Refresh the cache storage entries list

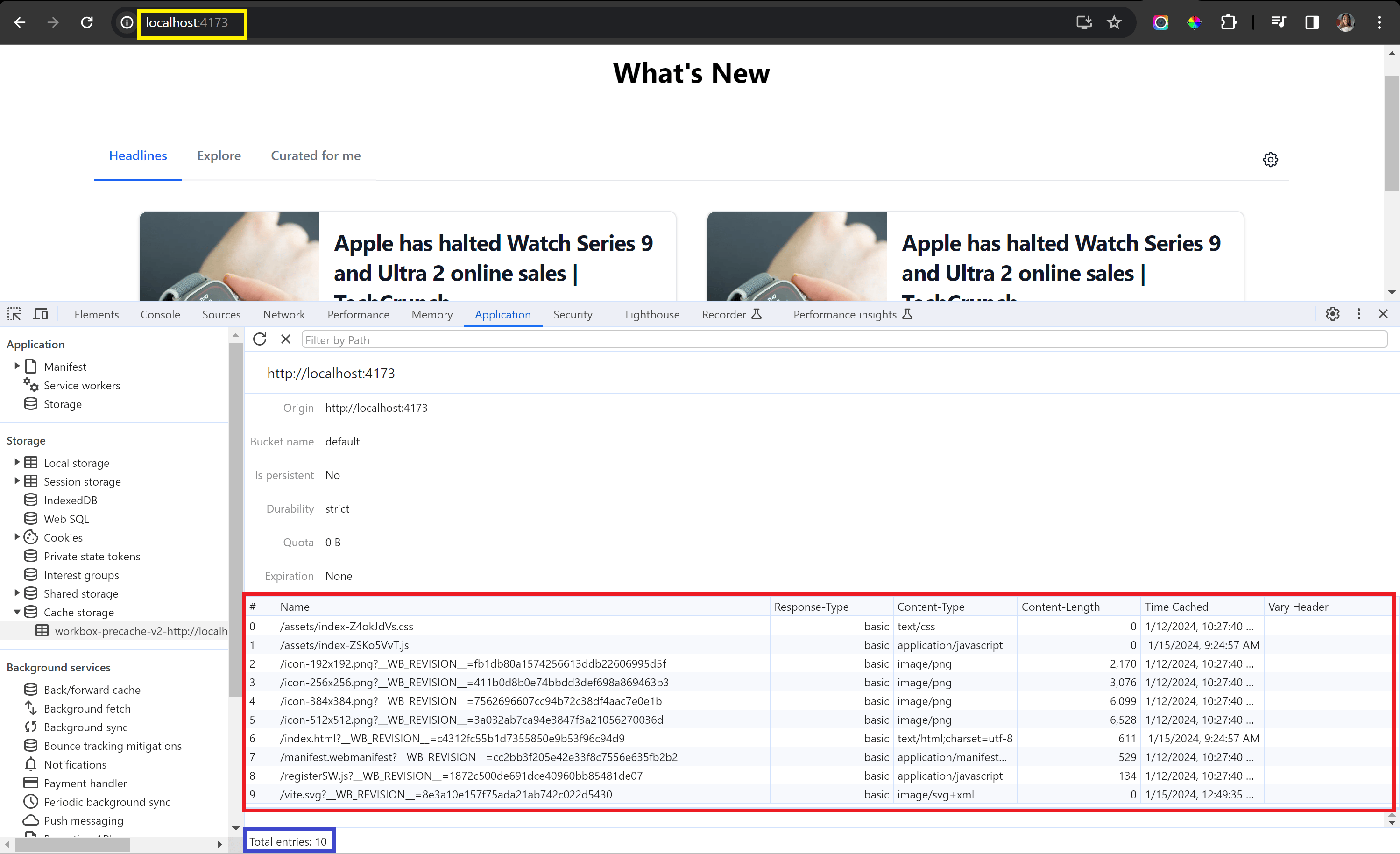[x=260, y=339]
